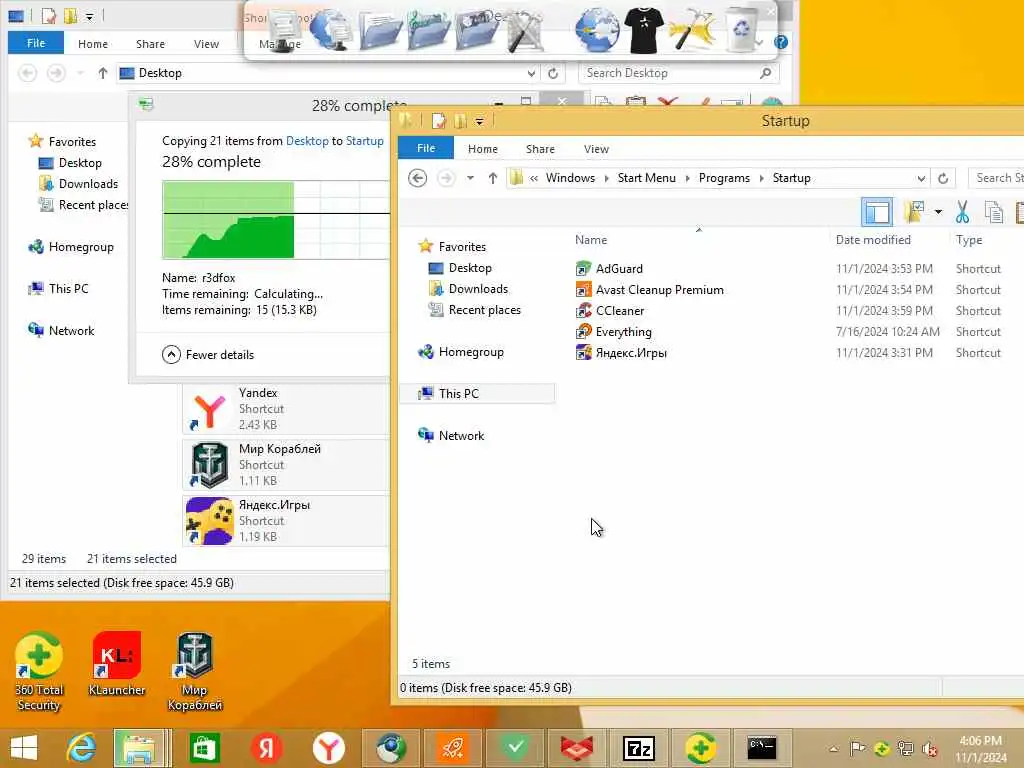Switch to View tab in Startup window

pos(596,149)
